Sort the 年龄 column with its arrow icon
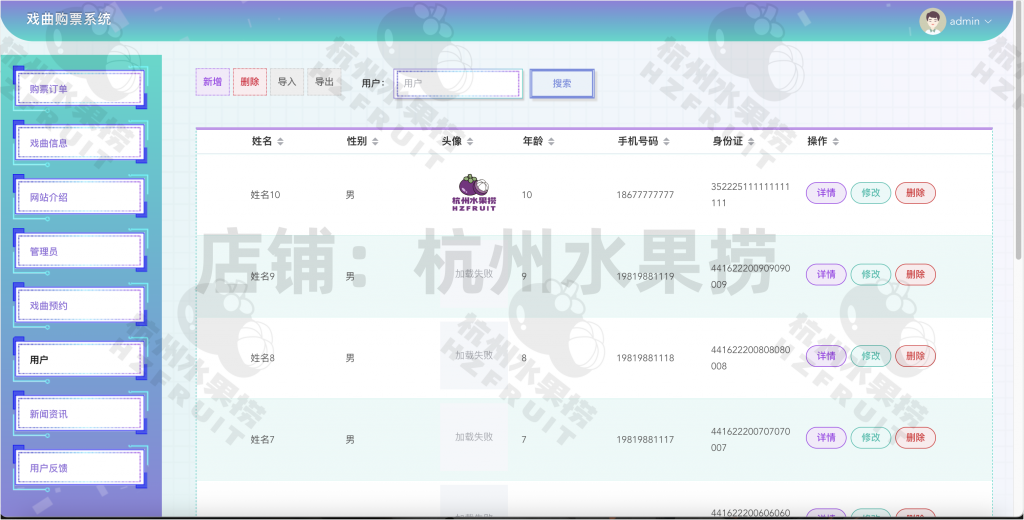Viewport: 1024px width, 520px height. [x=551, y=141]
